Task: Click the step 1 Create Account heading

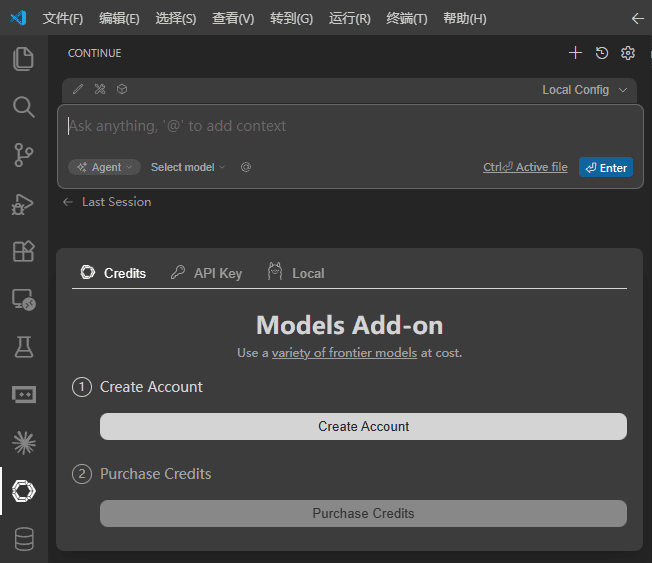Action: coord(151,387)
